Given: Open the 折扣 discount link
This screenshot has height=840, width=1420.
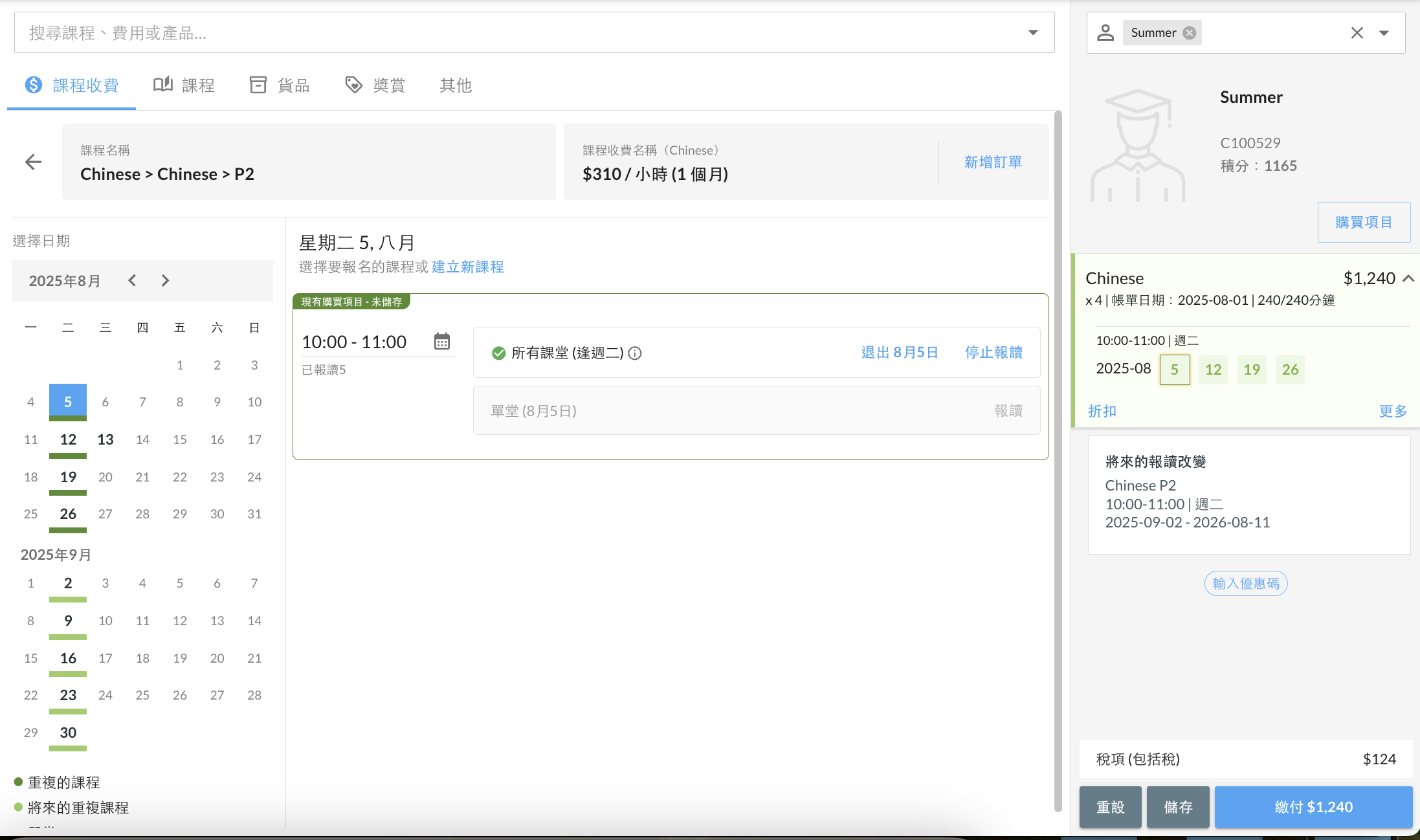Looking at the screenshot, I should pos(1102,411).
